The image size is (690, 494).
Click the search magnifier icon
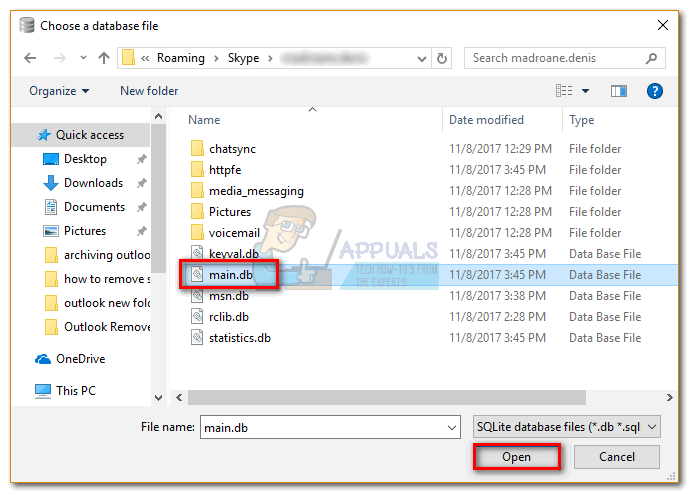652,58
